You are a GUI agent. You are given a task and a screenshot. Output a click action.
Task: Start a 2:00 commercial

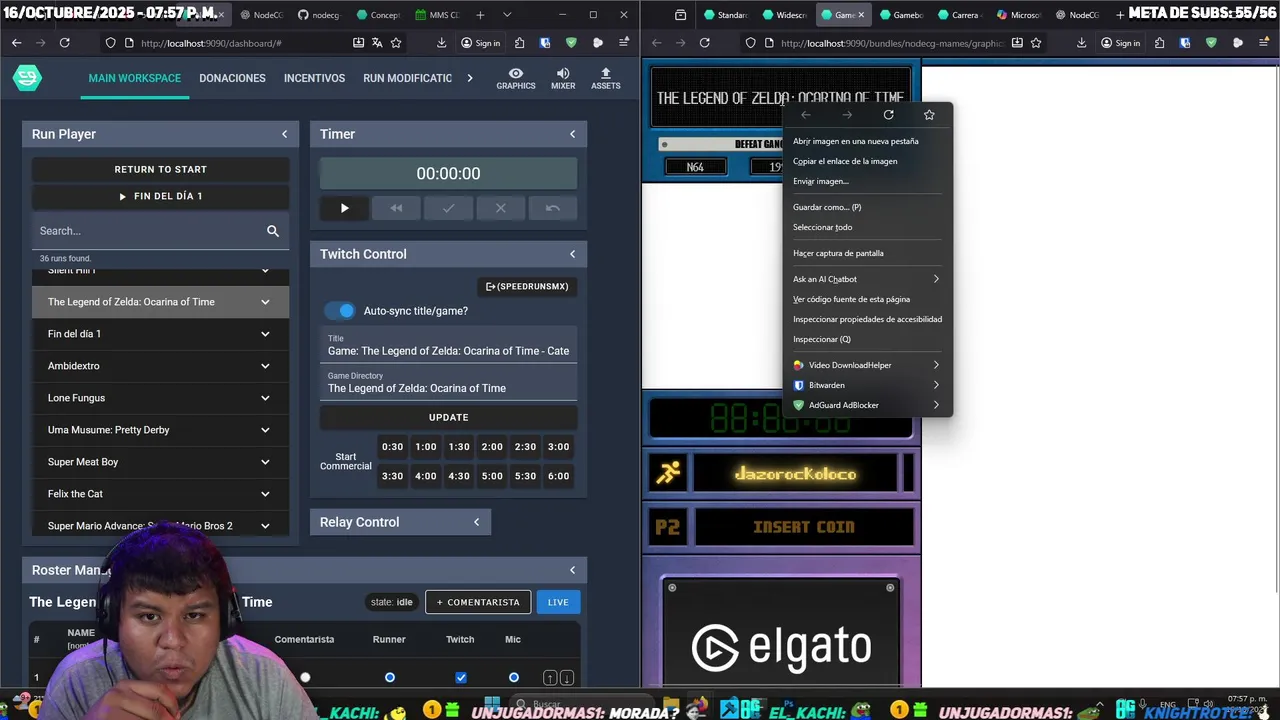click(492, 447)
